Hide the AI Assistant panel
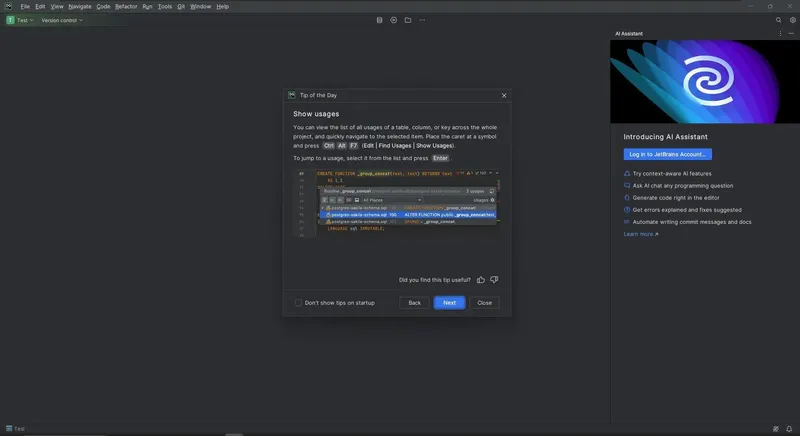This screenshot has height=436, width=800. click(x=791, y=34)
